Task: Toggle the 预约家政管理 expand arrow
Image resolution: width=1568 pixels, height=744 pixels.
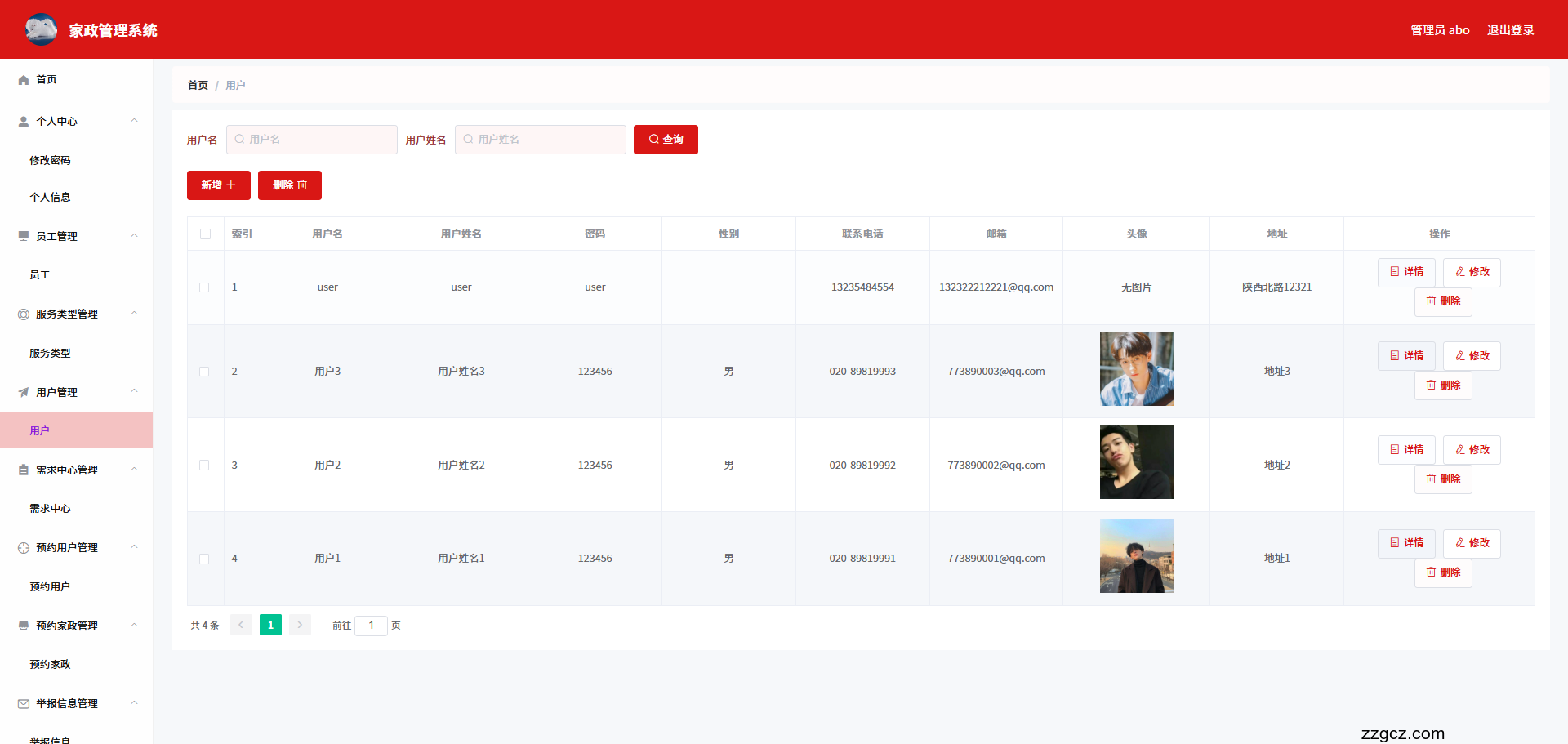Action: (x=134, y=626)
